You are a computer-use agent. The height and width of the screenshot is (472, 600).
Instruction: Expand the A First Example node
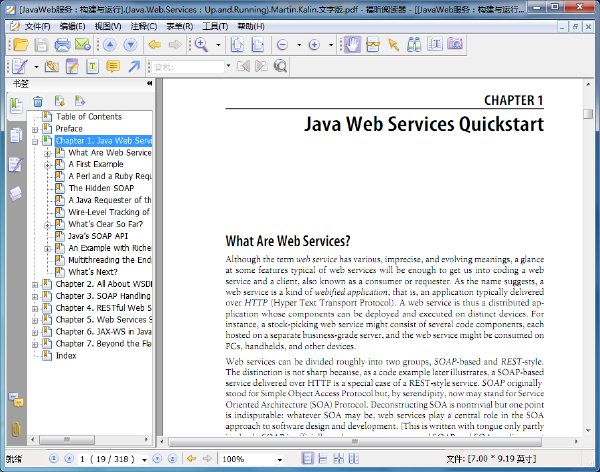(47, 165)
